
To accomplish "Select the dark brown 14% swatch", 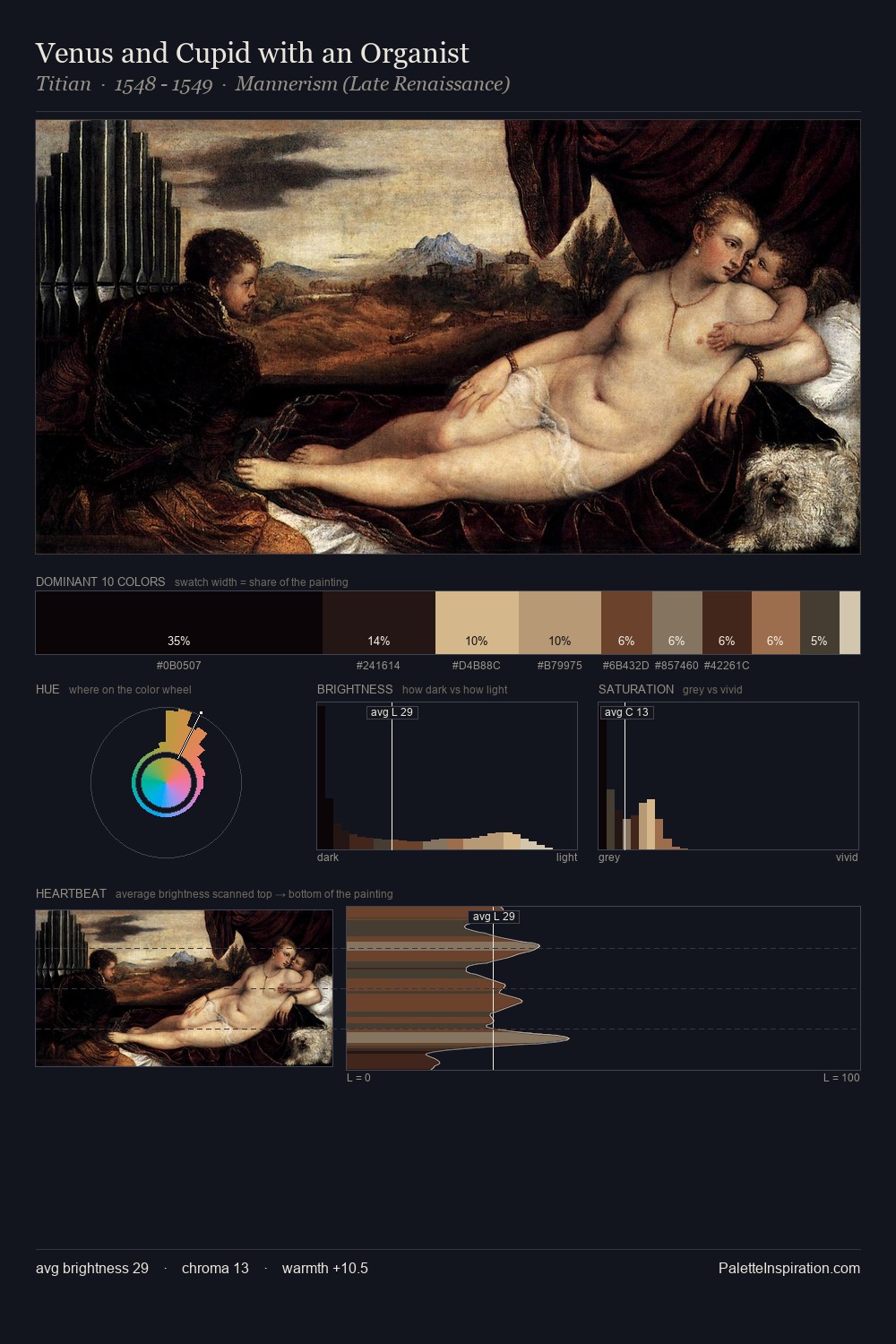I will pyautogui.click(x=379, y=623).
